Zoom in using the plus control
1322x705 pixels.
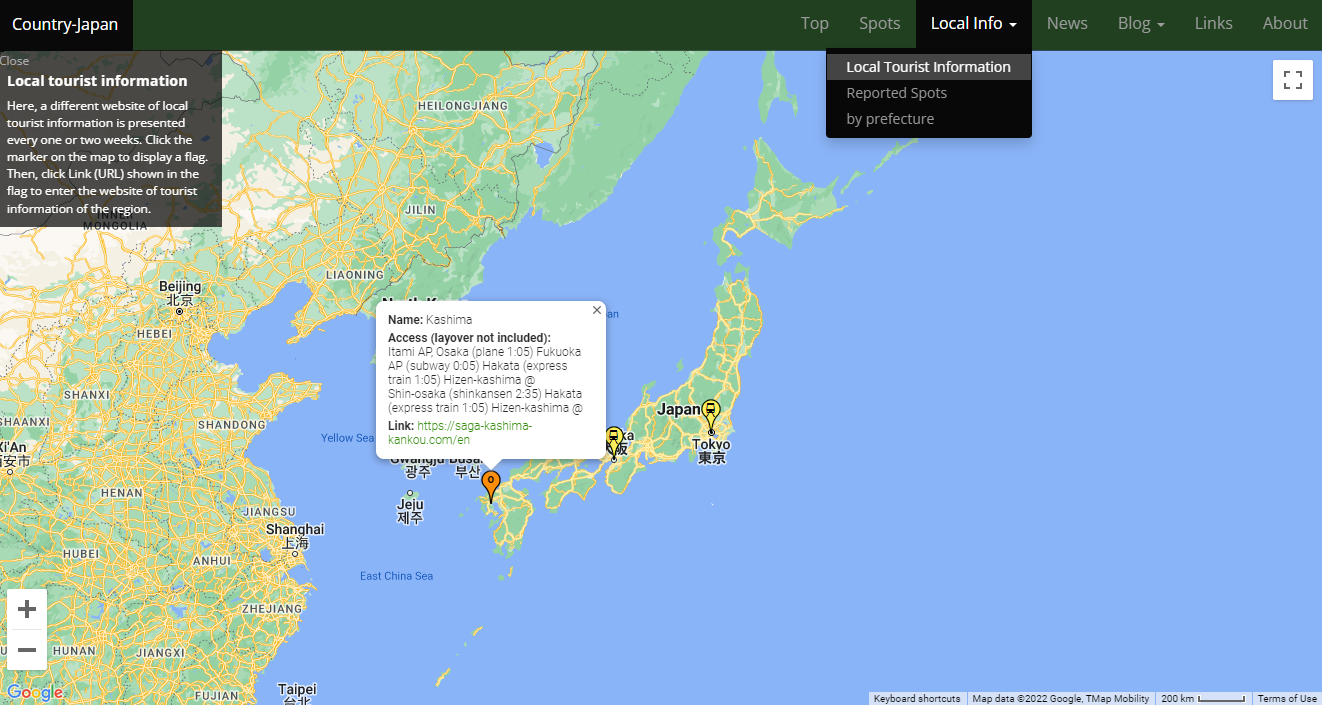click(x=27, y=608)
